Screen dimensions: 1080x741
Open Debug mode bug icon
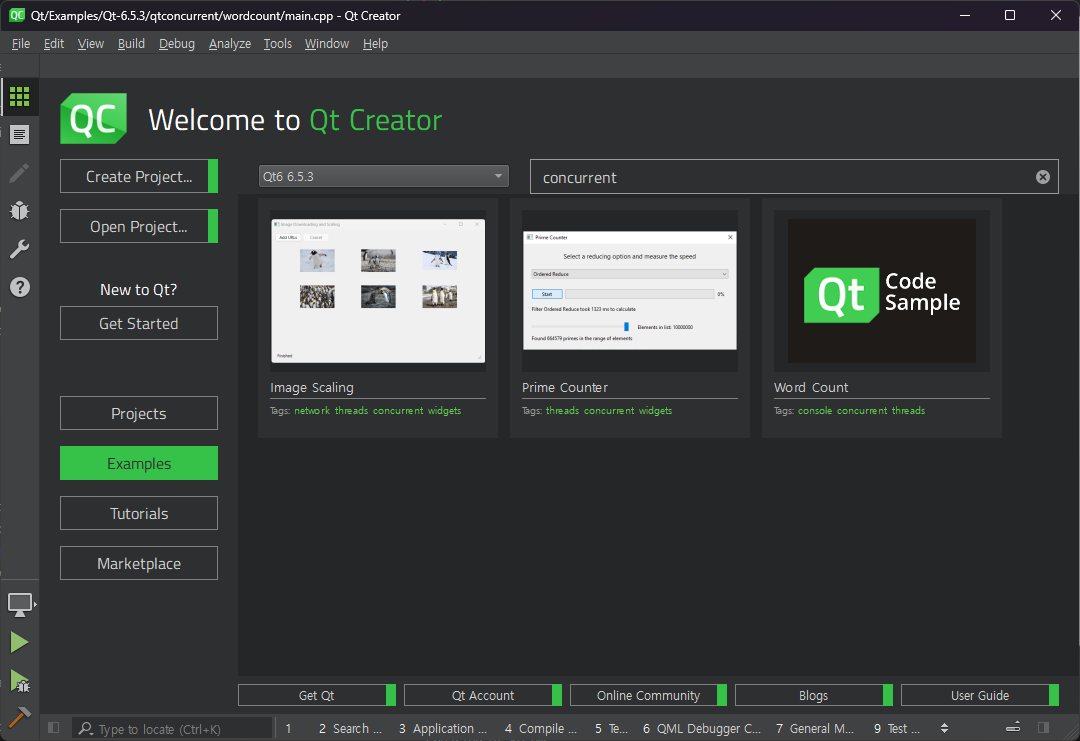click(x=19, y=211)
